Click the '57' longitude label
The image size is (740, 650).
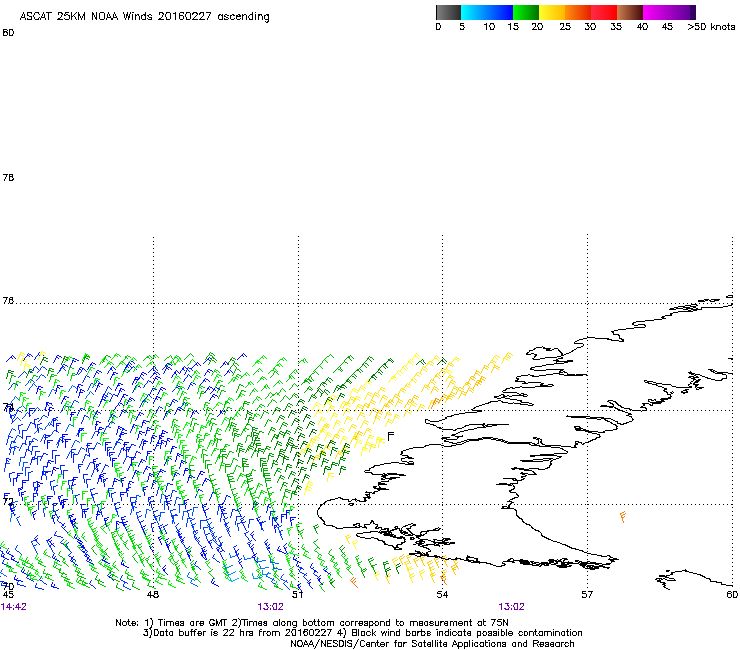pyautogui.click(x=587, y=595)
